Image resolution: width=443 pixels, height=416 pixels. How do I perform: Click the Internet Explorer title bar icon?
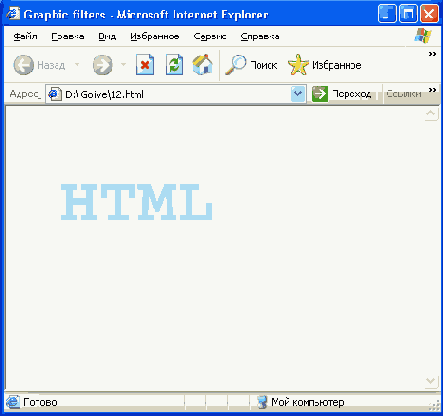coord(13,14)
